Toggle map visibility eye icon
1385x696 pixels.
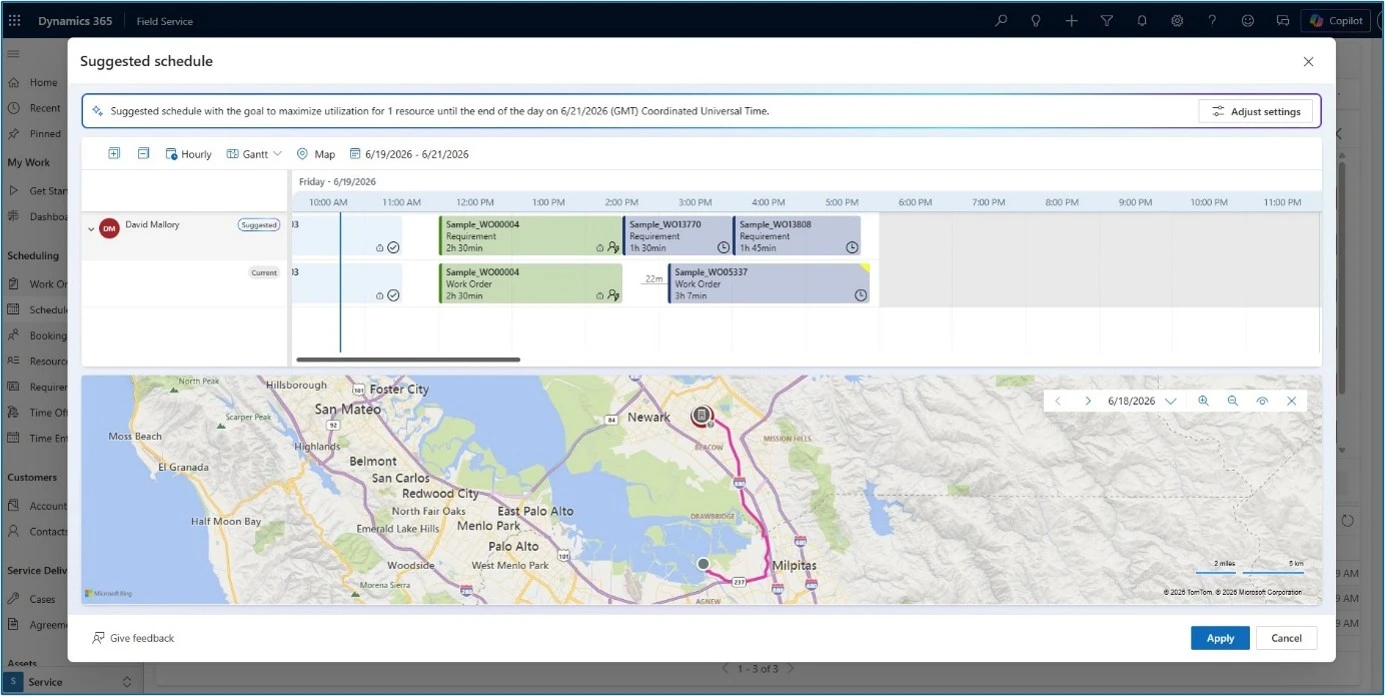click(1262, 401)
